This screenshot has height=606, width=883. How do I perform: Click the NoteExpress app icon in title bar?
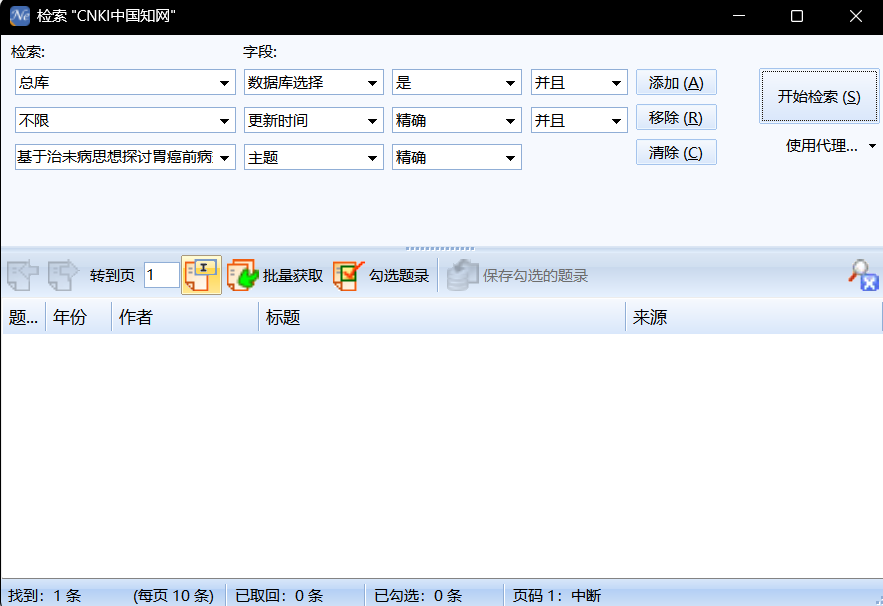[20, 16]
